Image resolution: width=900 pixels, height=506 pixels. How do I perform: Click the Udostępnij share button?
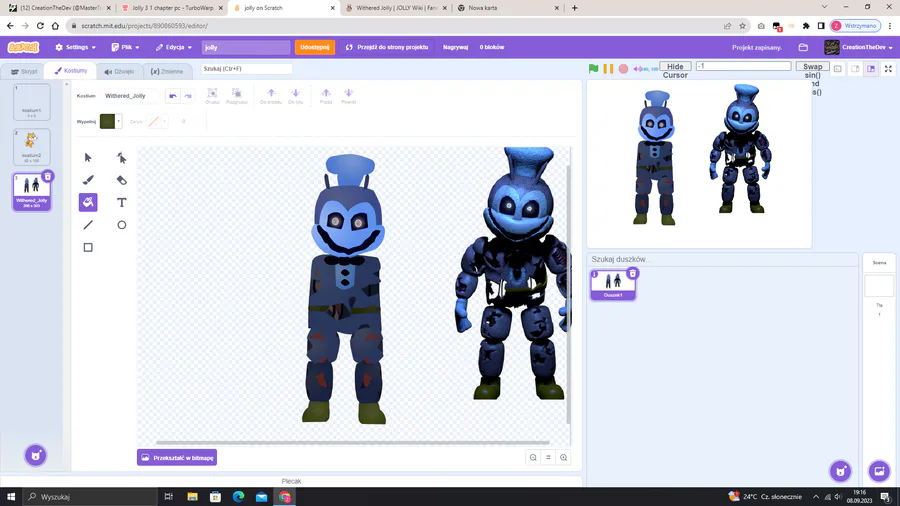315,47
